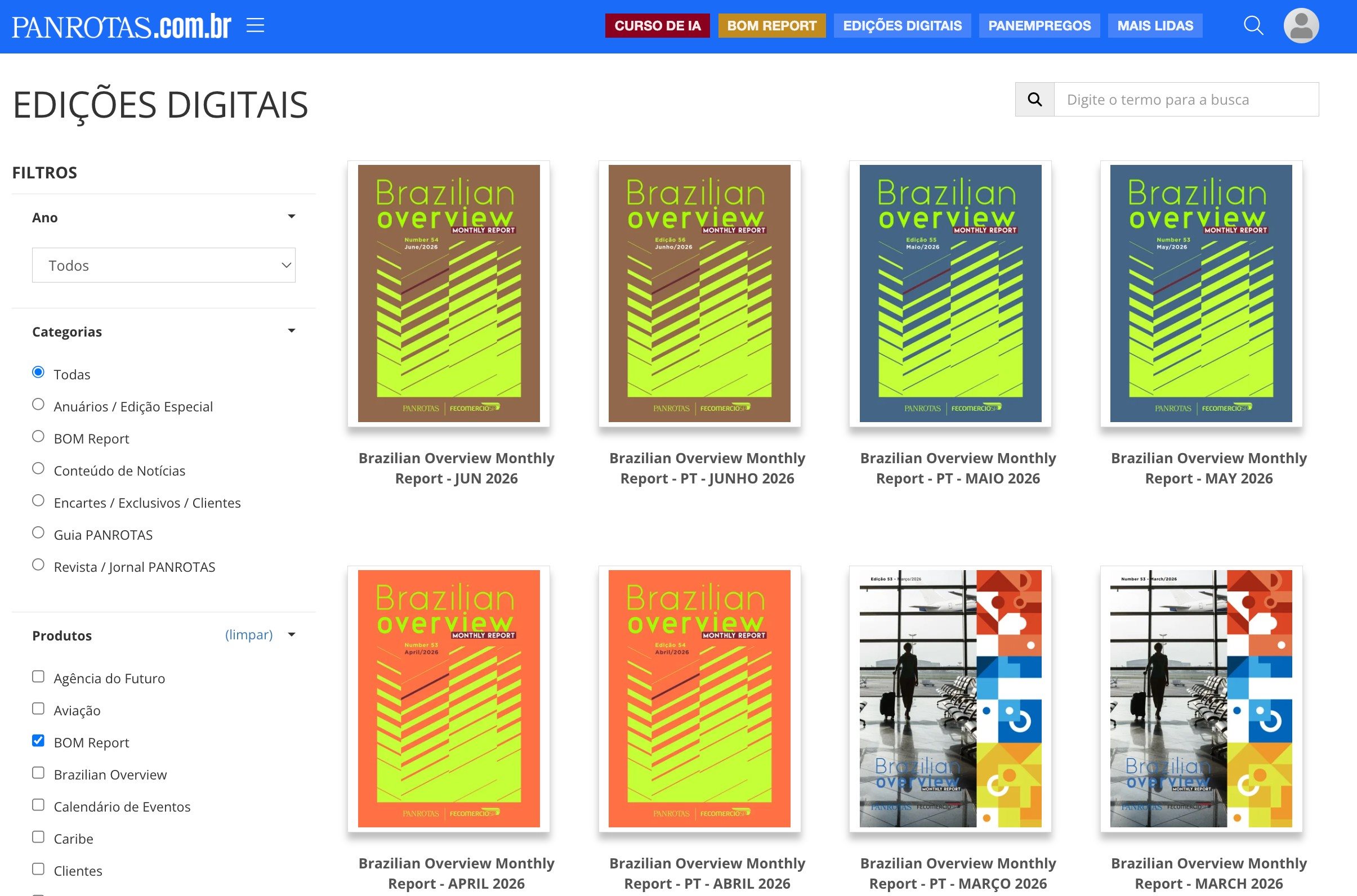Go to EDIÇÕES DIGITAIS in the header
This screenshot has height=896, width=1357.
click(902, 26)
